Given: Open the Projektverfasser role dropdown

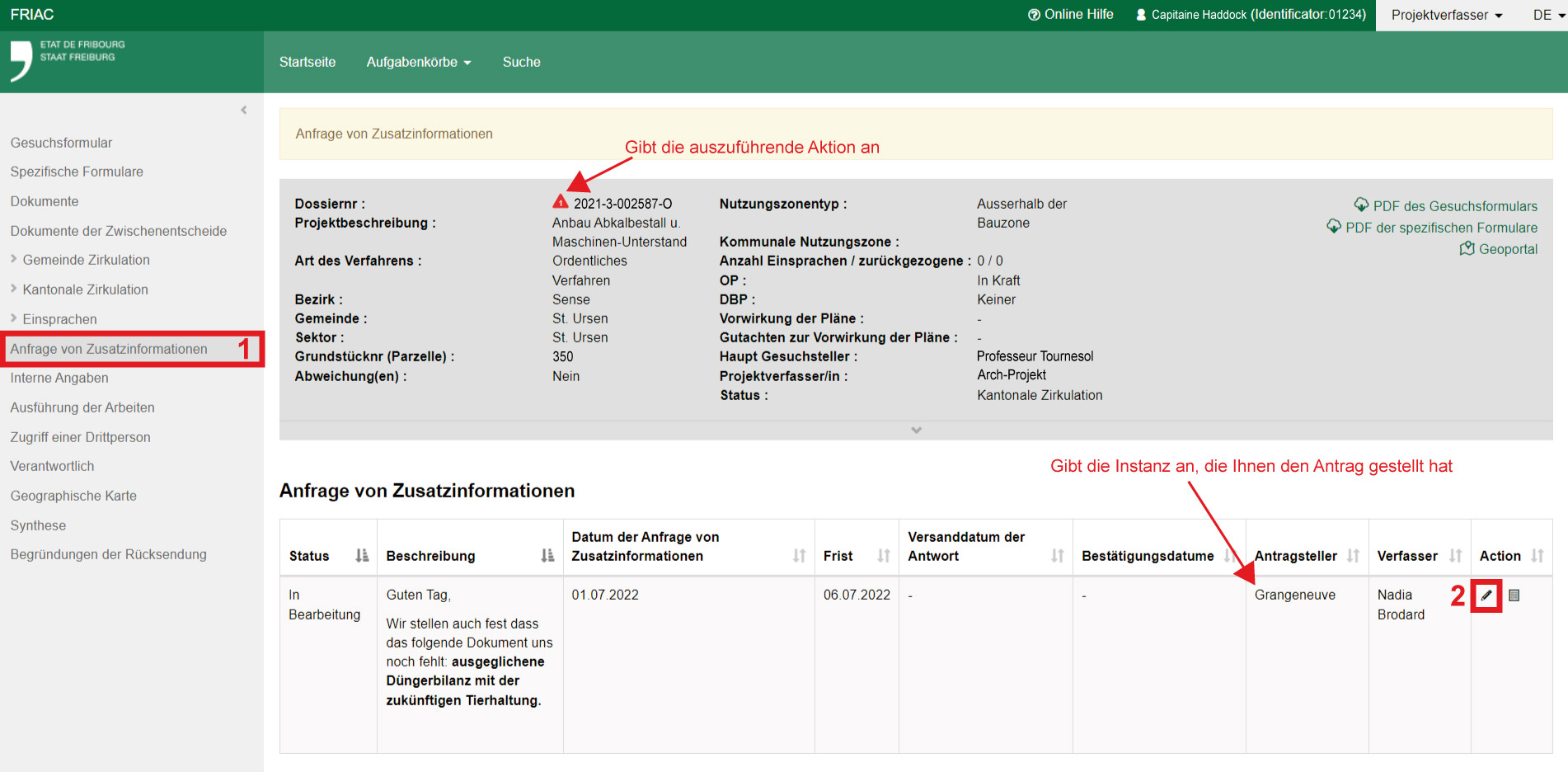Looking at the screenshot, I should [x=1447, y=15].
